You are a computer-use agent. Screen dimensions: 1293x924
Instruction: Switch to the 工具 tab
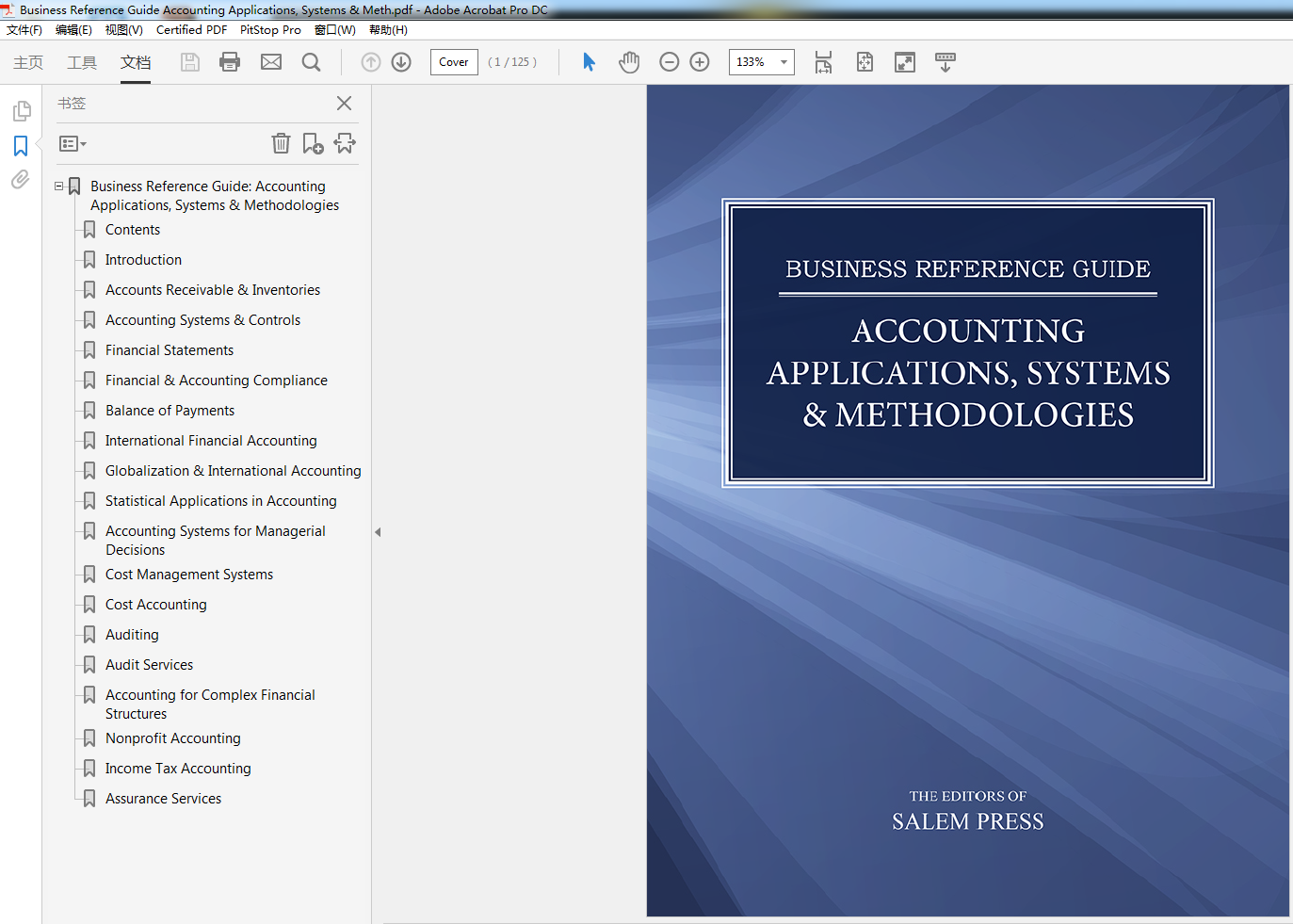pos(82,62)
